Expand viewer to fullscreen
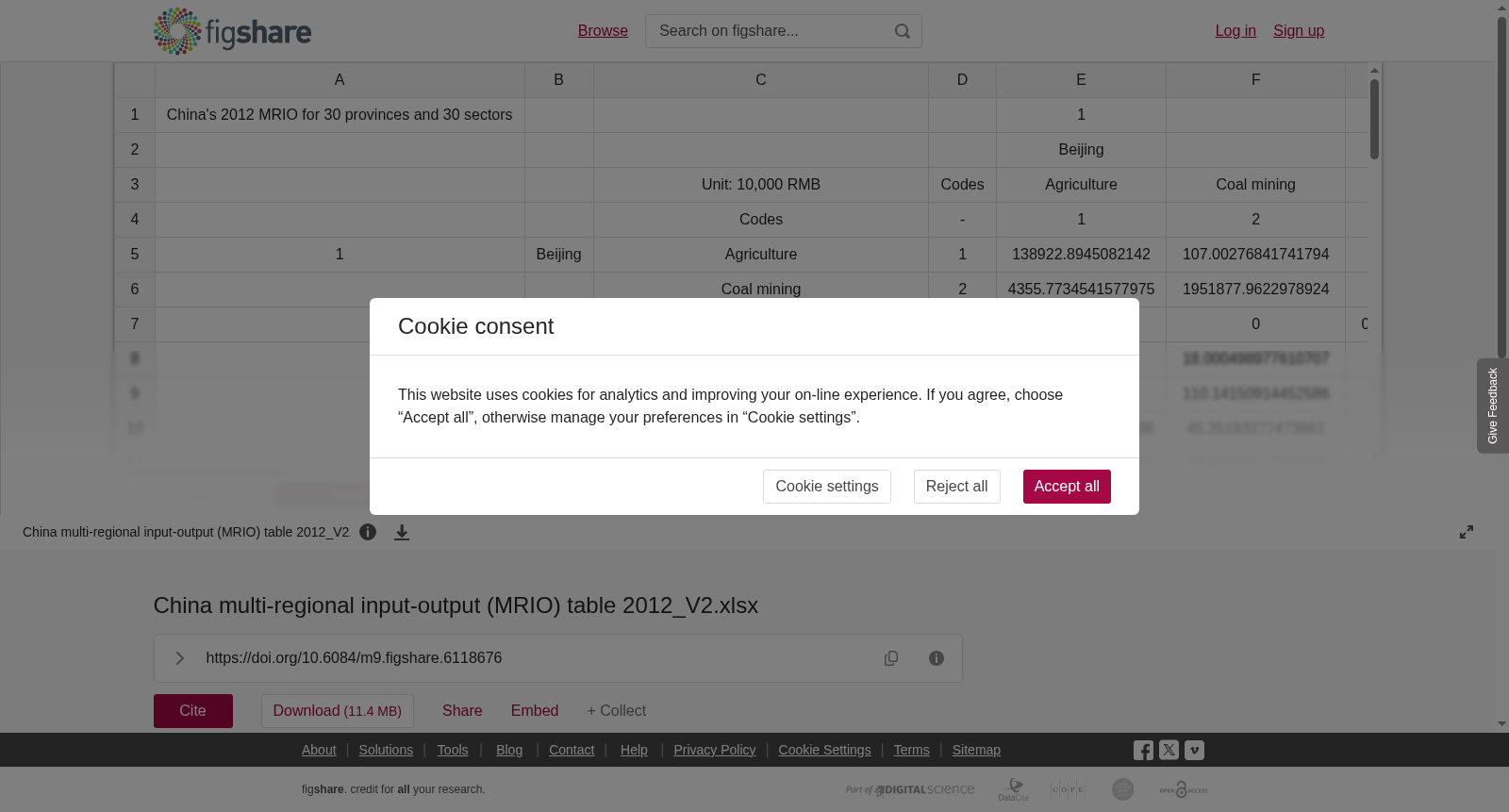 (1467, 532)
